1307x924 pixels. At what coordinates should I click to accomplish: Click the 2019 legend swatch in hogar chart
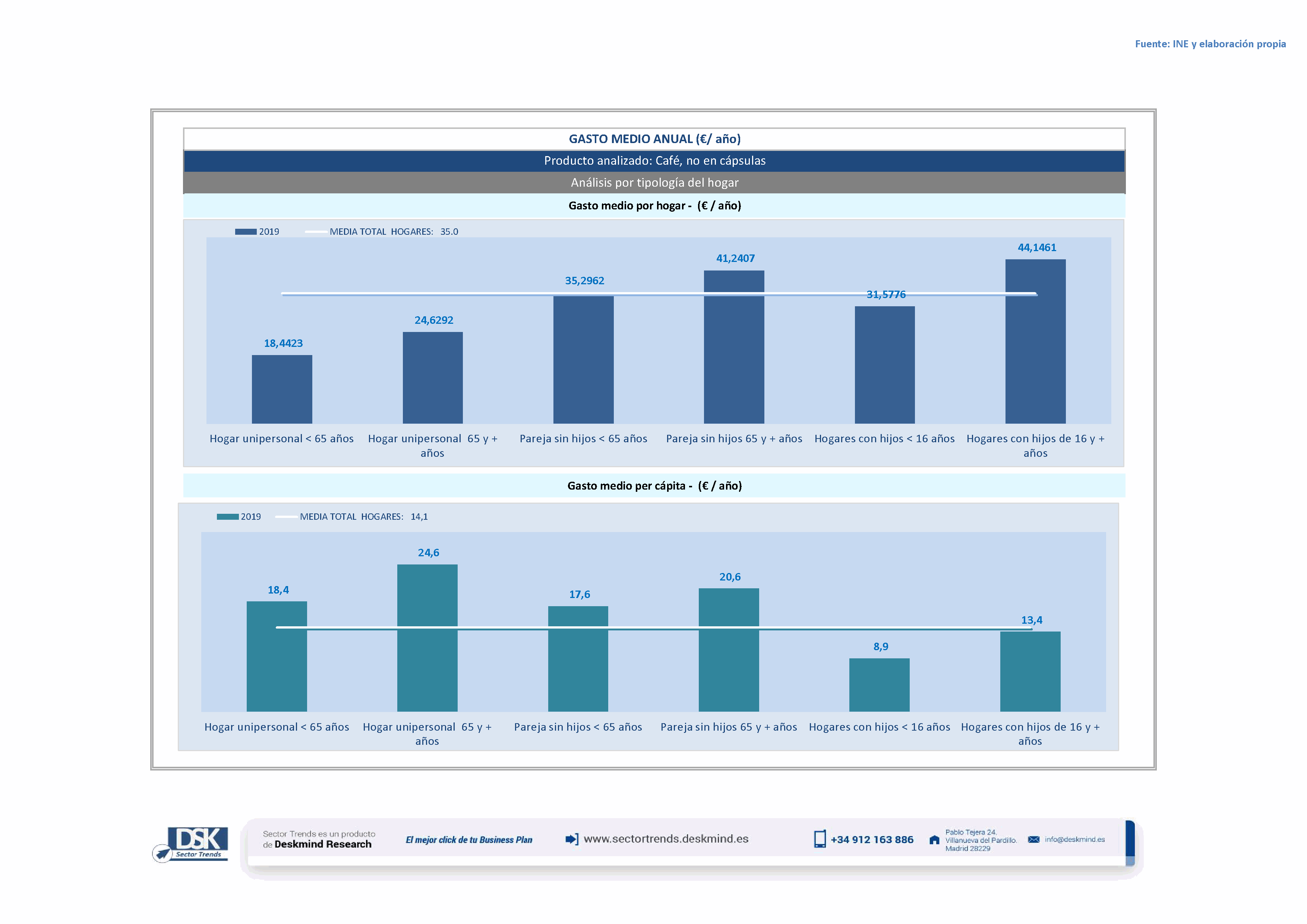click(245, 232)
